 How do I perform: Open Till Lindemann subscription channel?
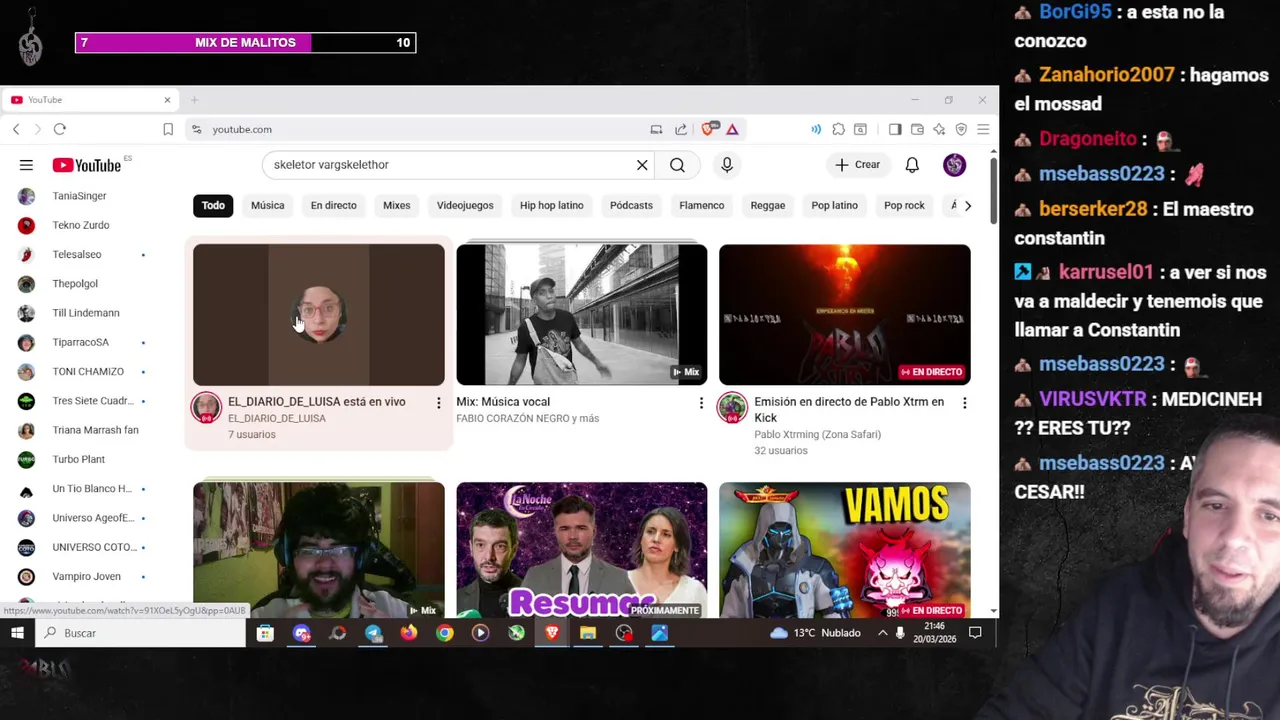(x=85, y=313)
